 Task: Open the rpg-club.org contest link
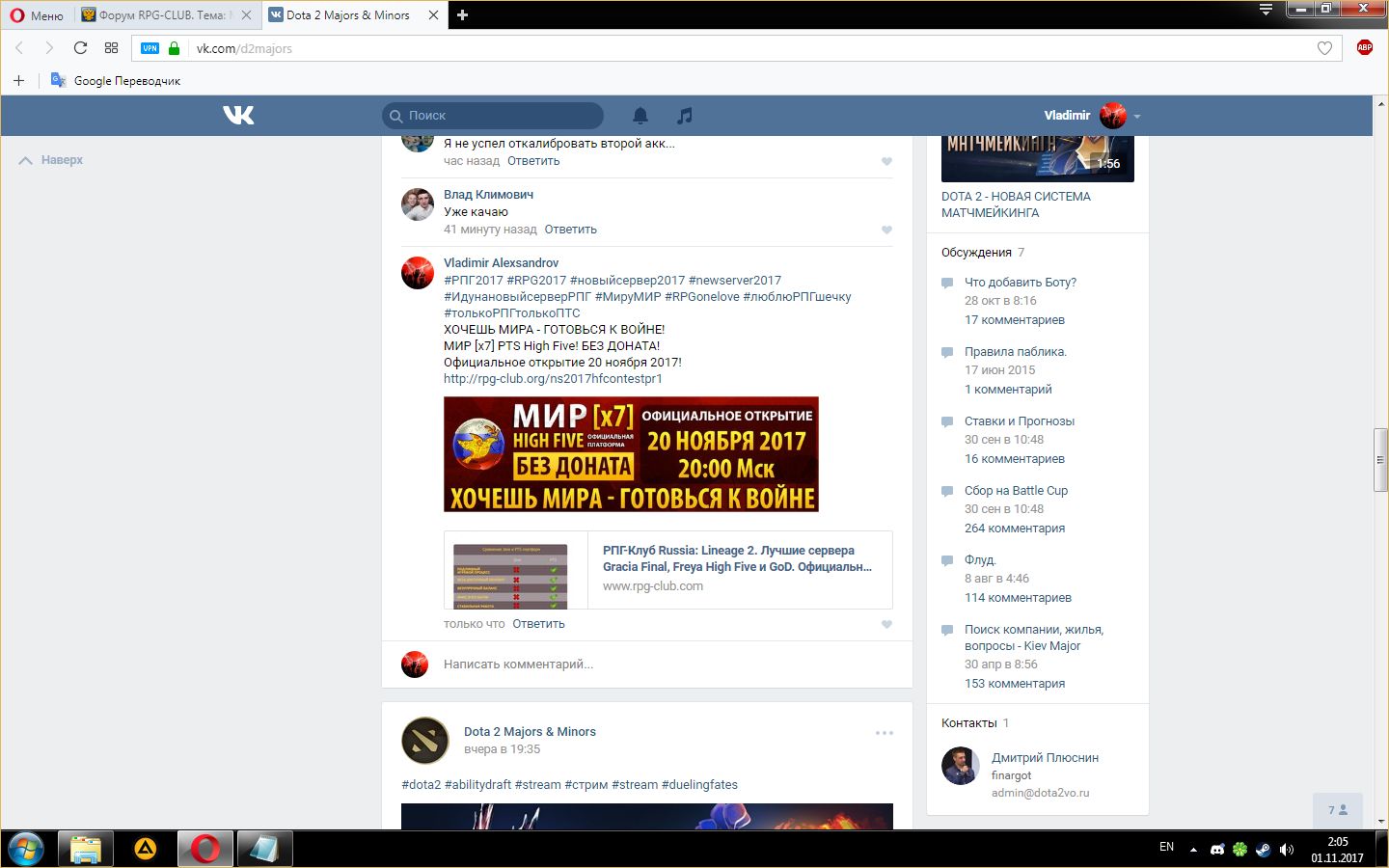[x=553, y=379]
